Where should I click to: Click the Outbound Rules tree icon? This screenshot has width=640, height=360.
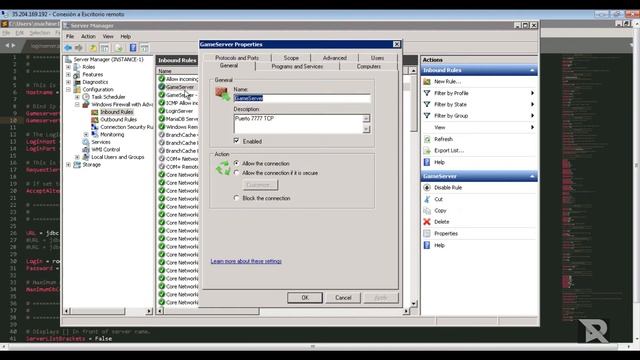tap(95, 120)
